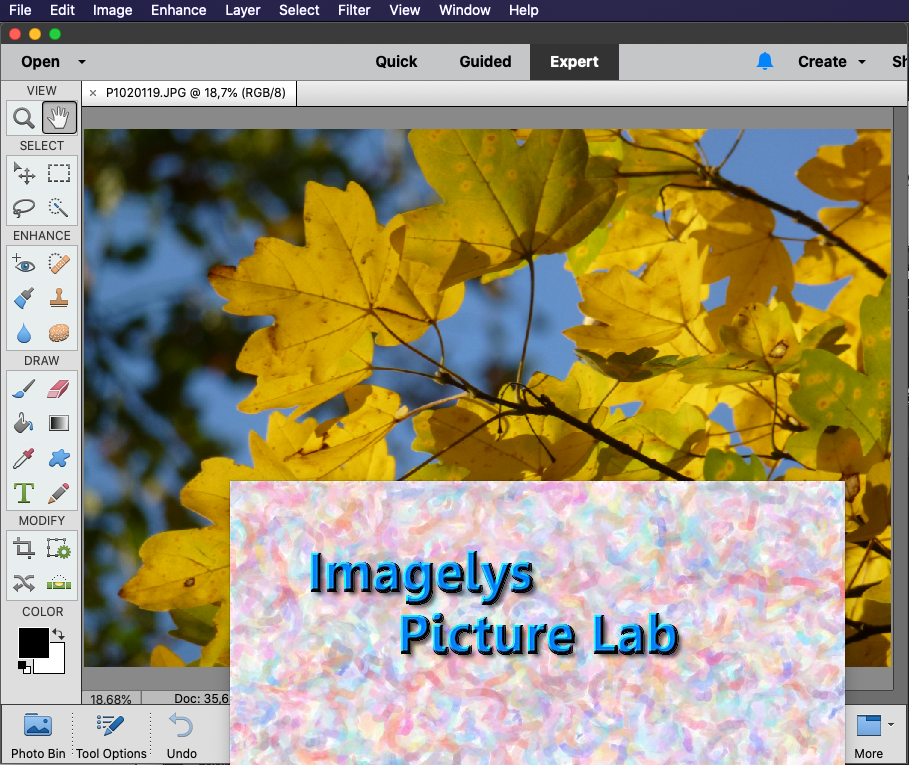Swap foreground and background colors
The height and width of the screenshot is (765, 909).
(x=58, y=634)
